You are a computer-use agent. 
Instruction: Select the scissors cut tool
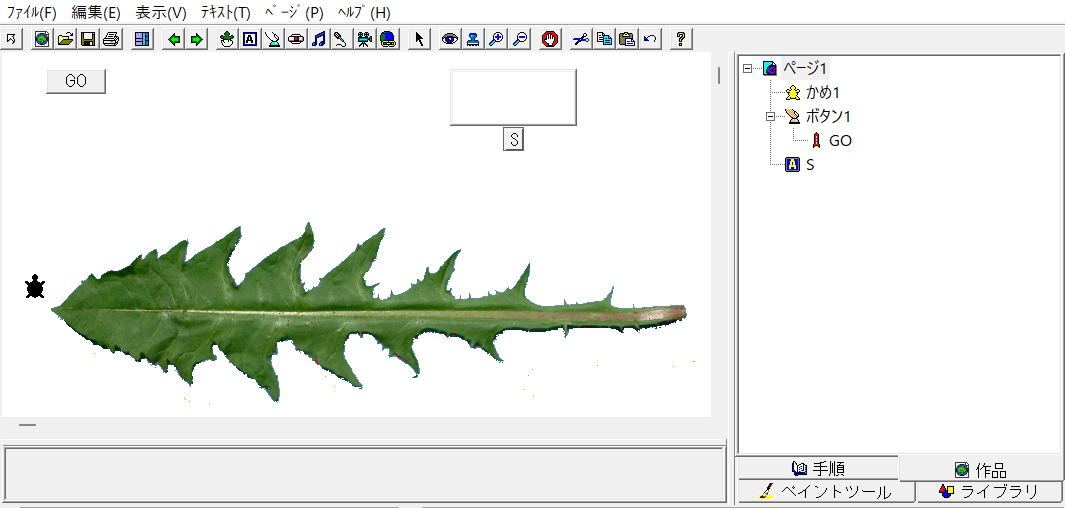pyautogui.click(x=581, y=39)
